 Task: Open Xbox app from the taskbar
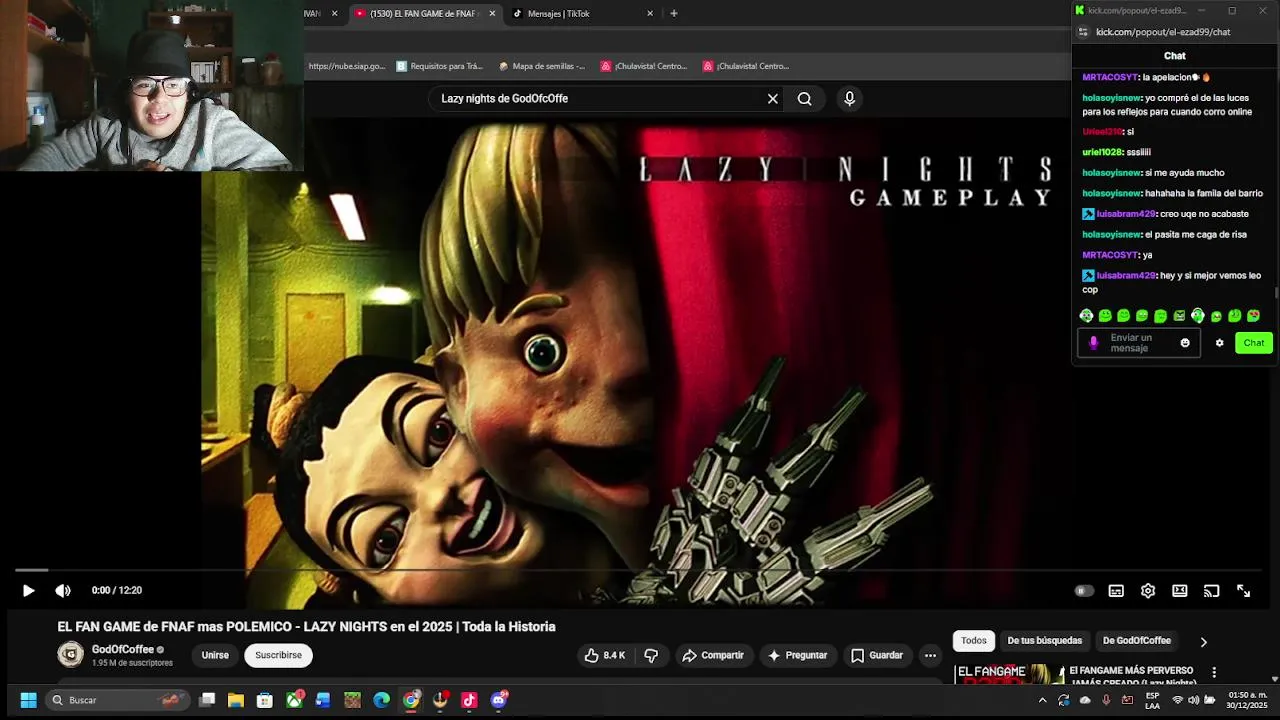[x=295, y=700]
